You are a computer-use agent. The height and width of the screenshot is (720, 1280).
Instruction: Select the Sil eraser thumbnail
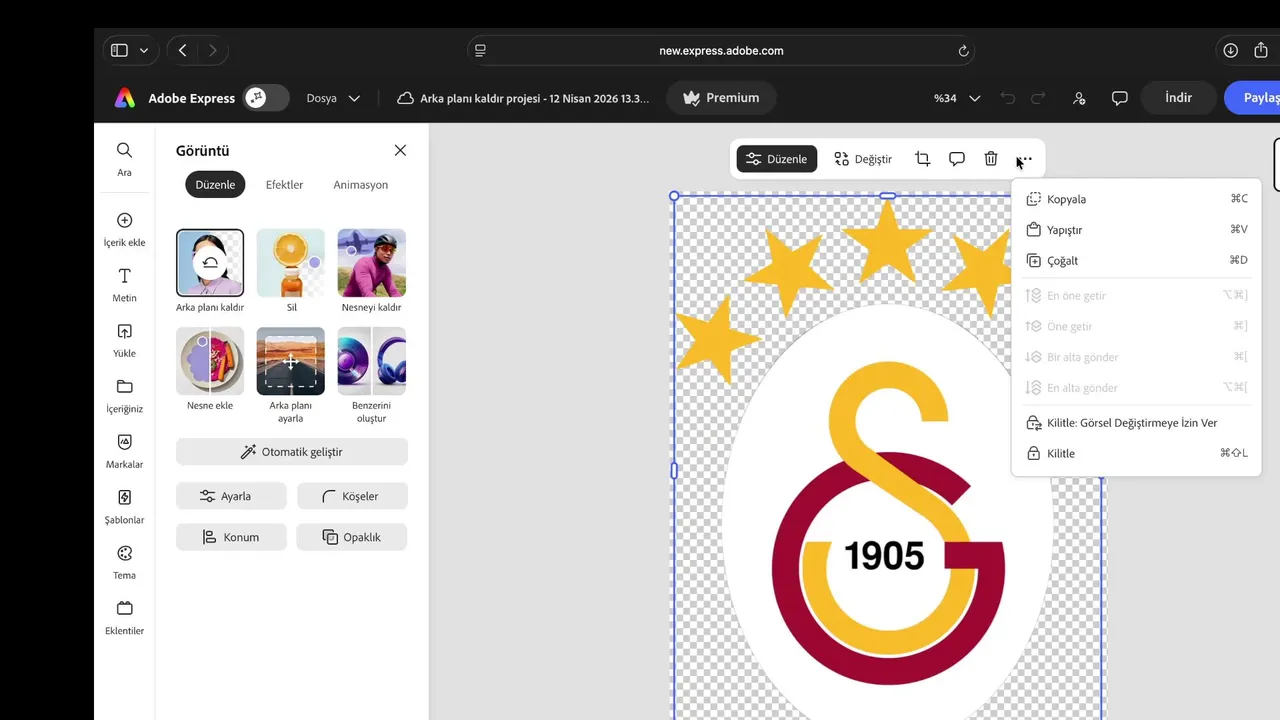pyautogui.click(x=291, y=263)
